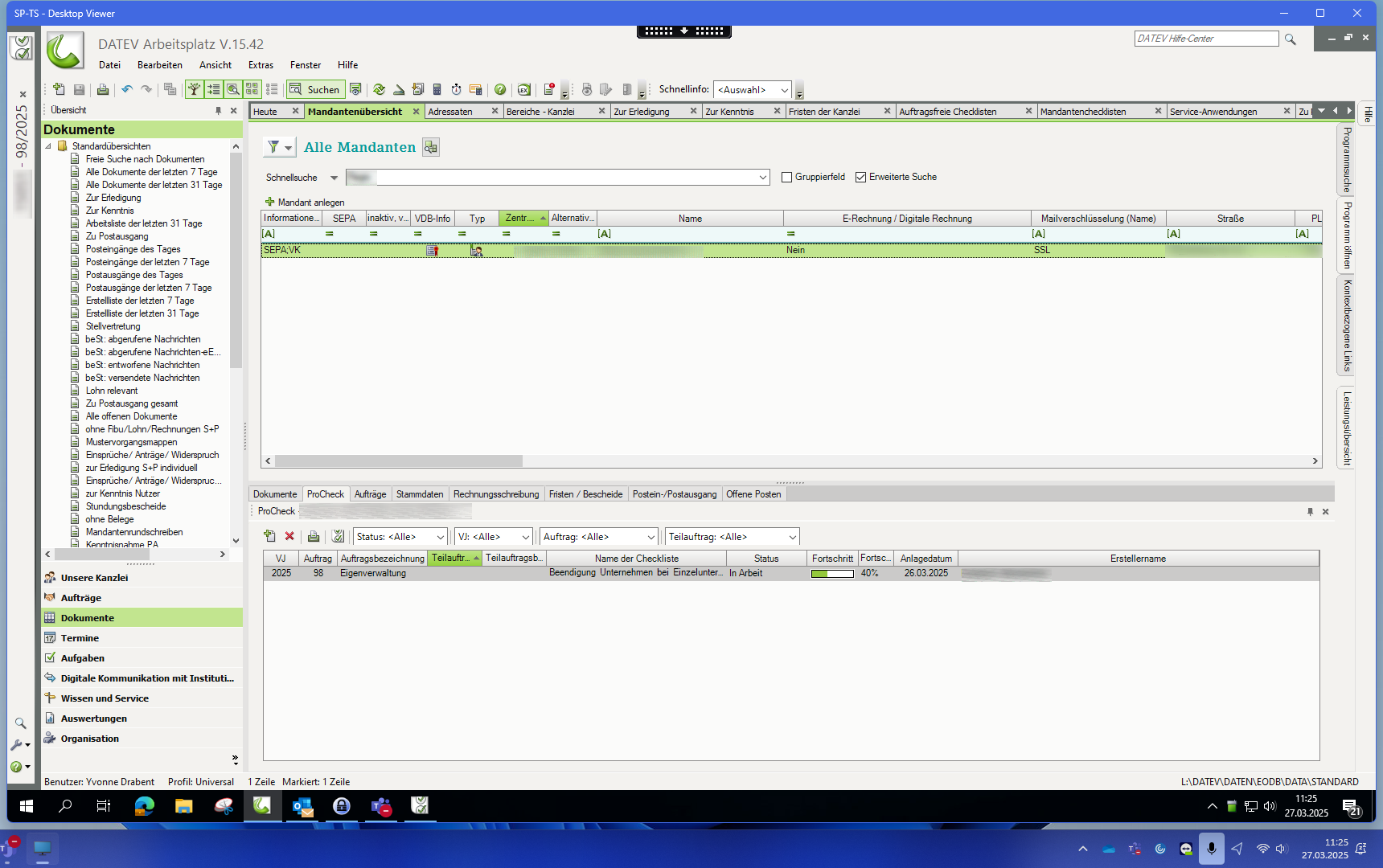Screen dimensions: 1383x868
Task: Switch to the Stammdaten tab
Action: point(419,494)
